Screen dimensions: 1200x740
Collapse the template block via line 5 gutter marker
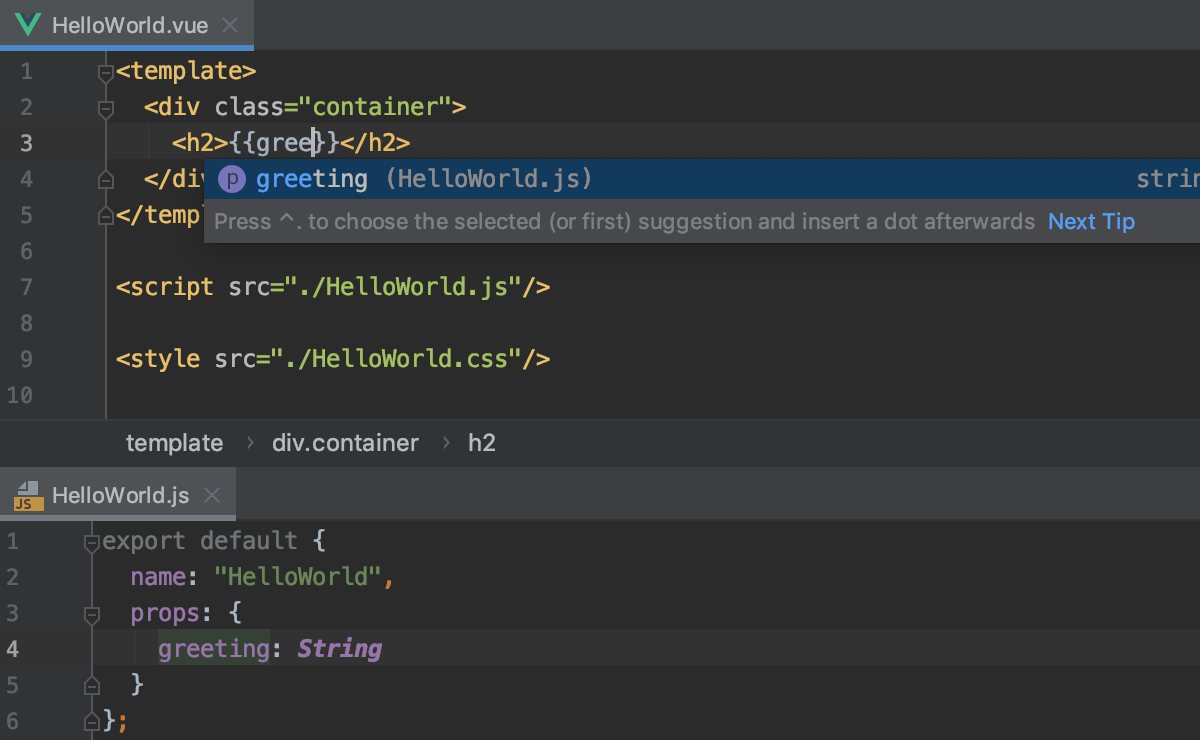point(105,214)
